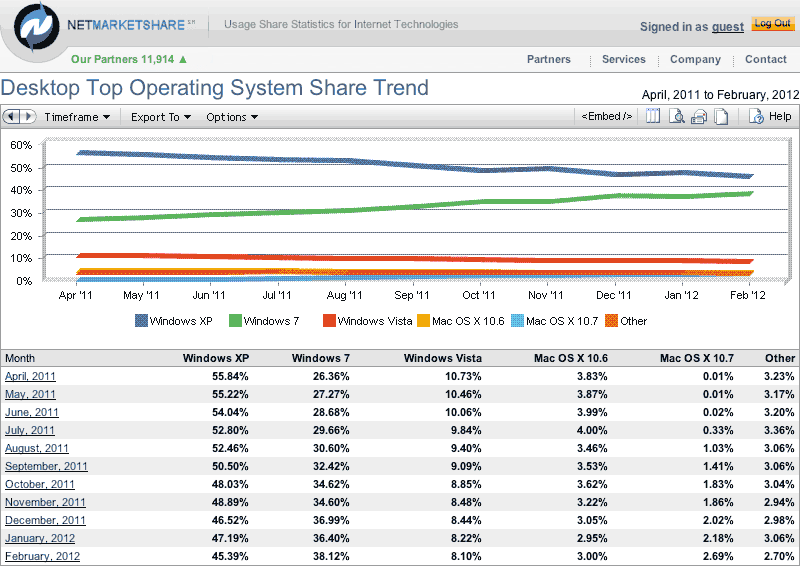The width and height of the screenshot is (800, 566).
Task: Open the October, 2011 row link
Action: 40,484
